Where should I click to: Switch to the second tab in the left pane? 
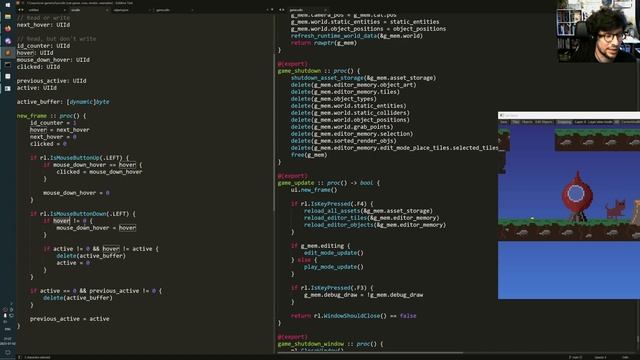tap(89, 10)
